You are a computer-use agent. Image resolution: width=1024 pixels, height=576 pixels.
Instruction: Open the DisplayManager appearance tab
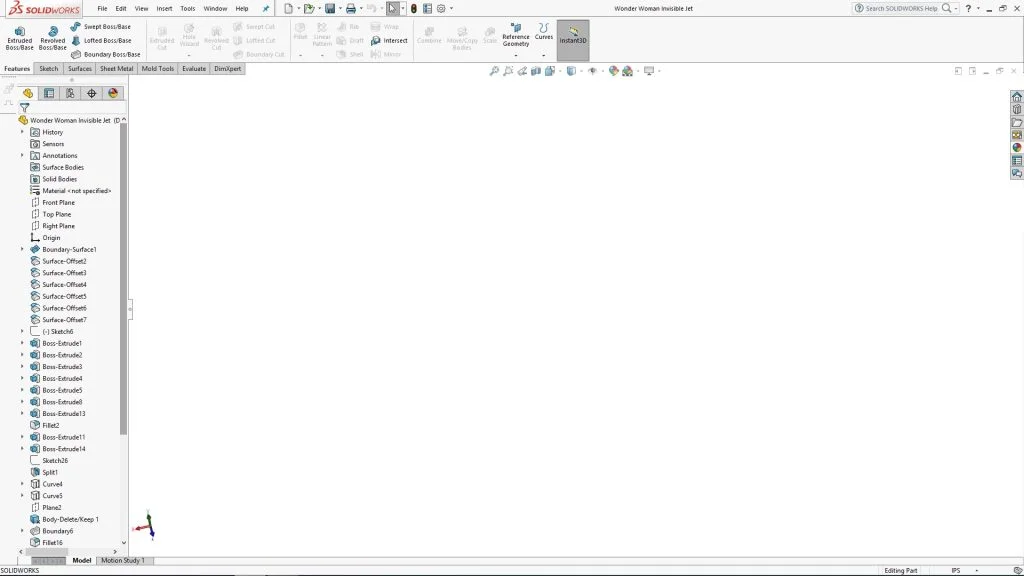113,93
